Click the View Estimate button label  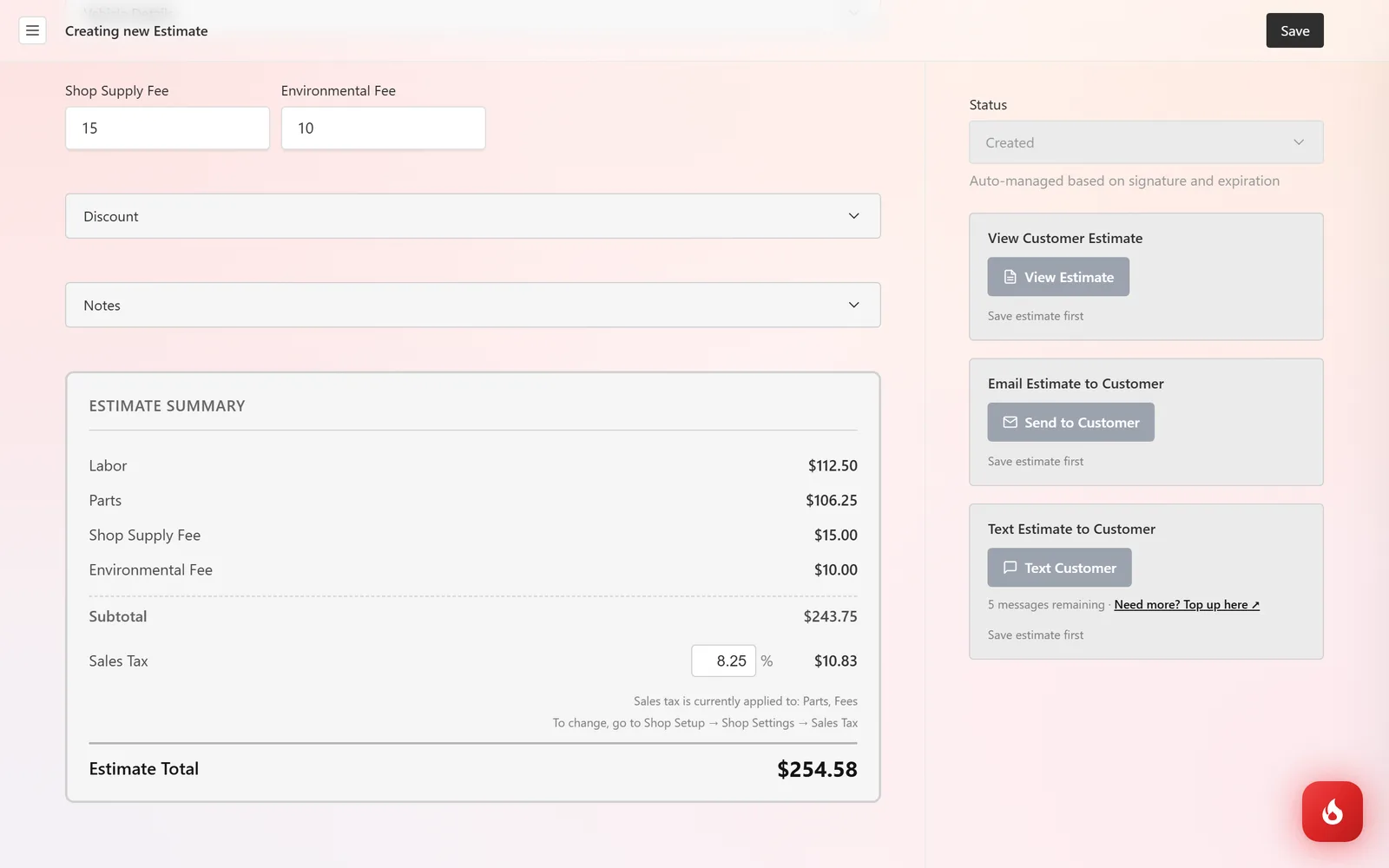click(1069, 277)
